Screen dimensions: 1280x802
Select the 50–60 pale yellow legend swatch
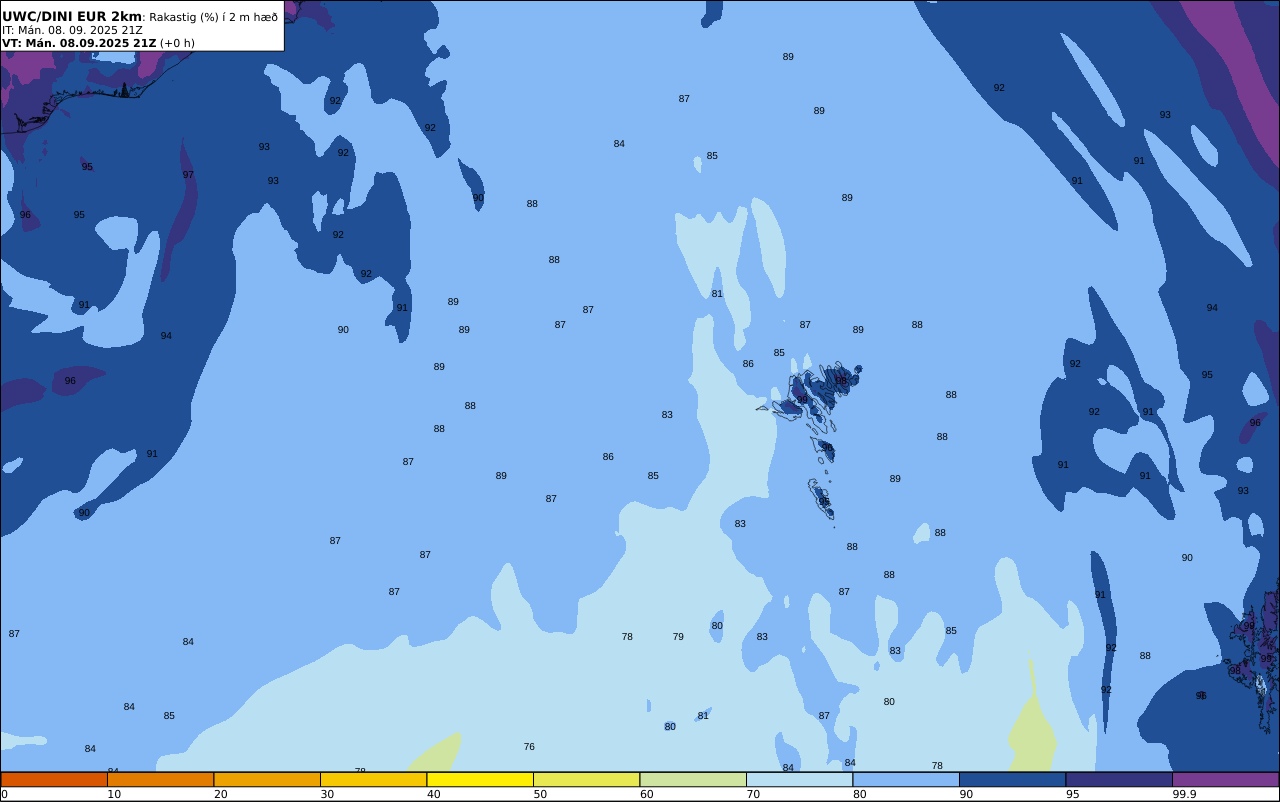point(586,779)
